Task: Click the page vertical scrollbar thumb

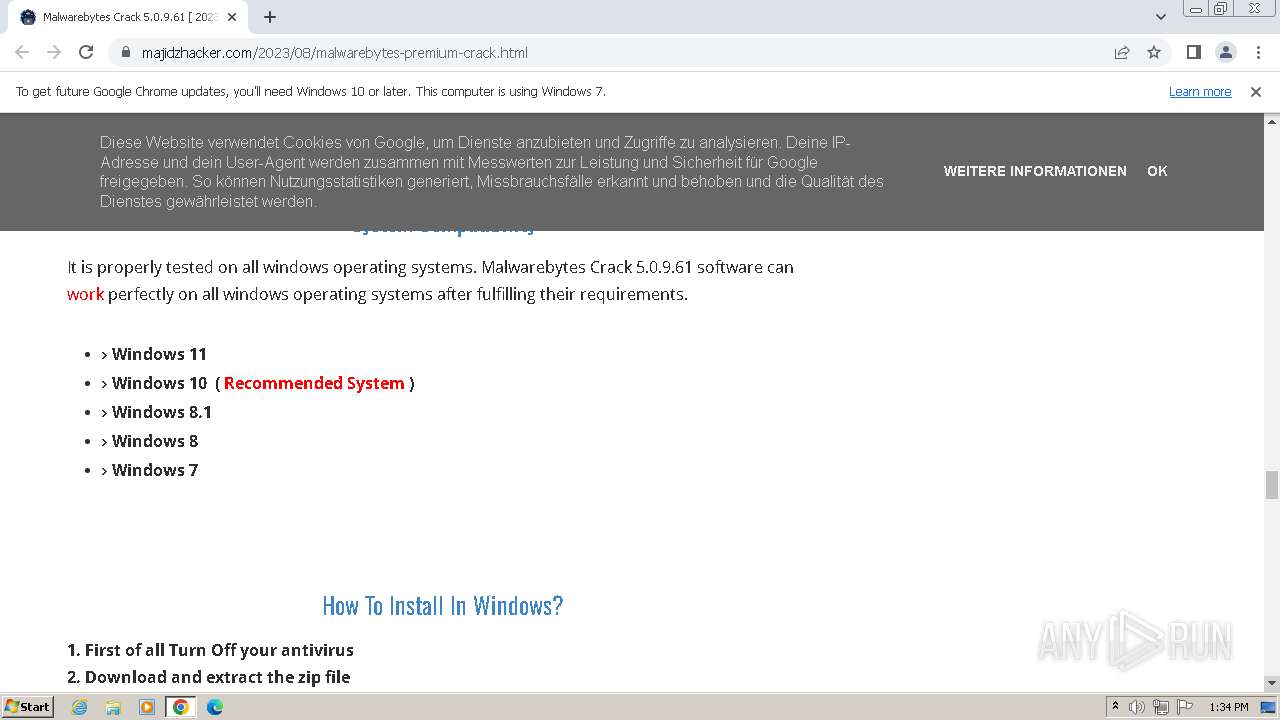Action: click(1272, 485)
